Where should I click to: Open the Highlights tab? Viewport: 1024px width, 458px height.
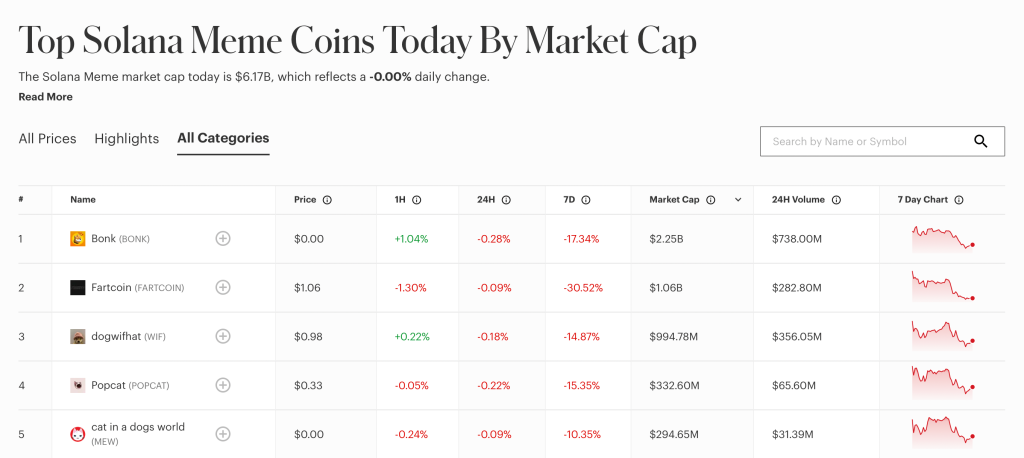coord(127,139)
